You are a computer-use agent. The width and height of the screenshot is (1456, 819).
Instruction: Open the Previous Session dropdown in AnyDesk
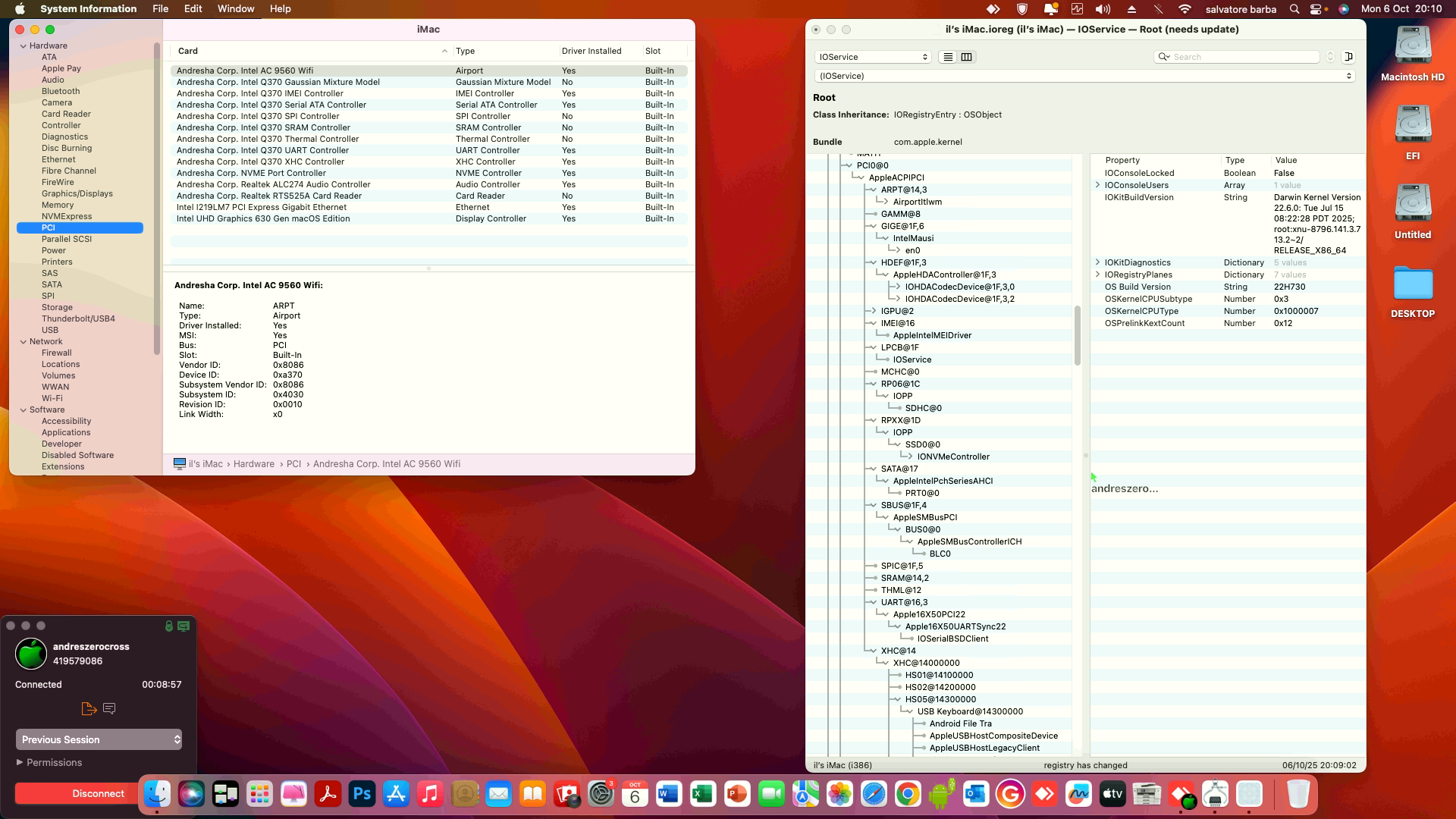coord(99,739)
